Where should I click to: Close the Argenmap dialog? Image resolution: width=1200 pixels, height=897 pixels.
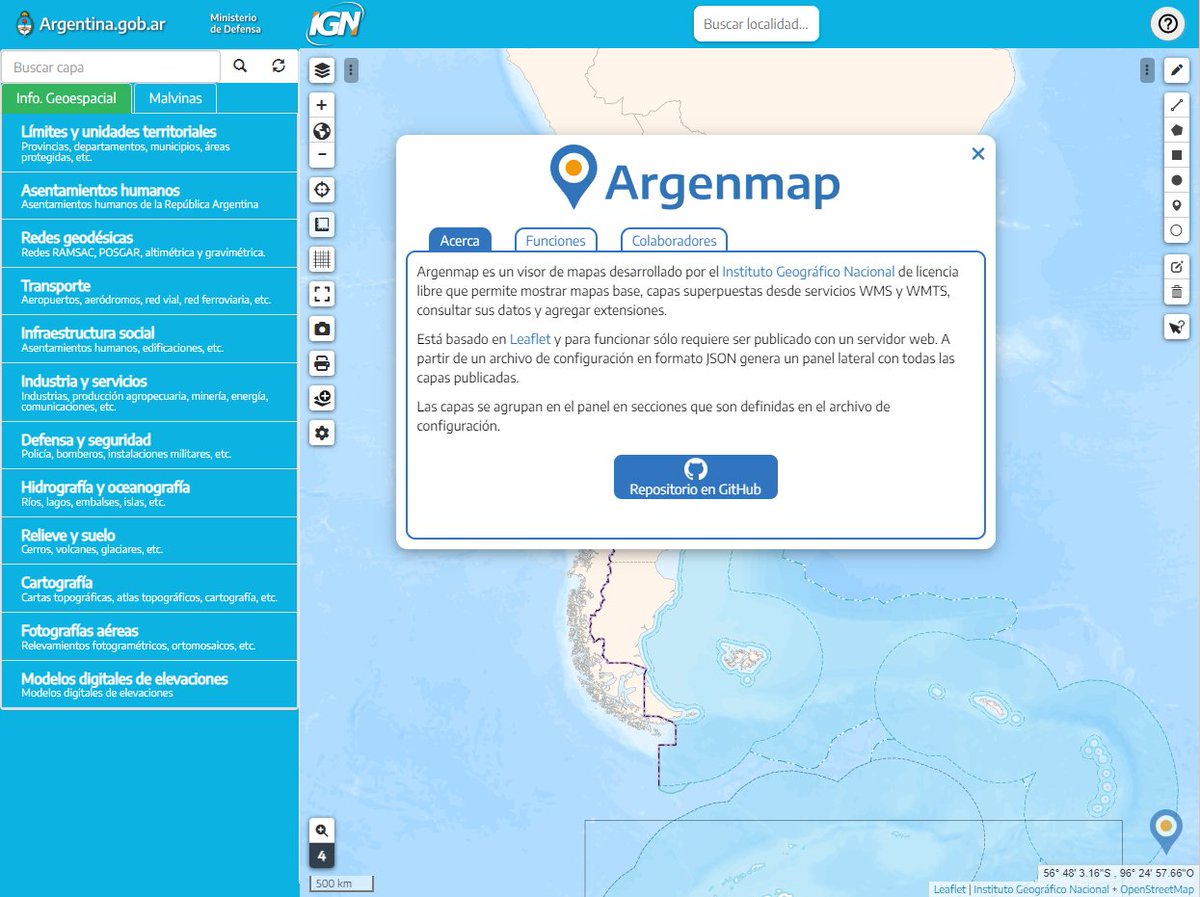[x=978, y=153]
